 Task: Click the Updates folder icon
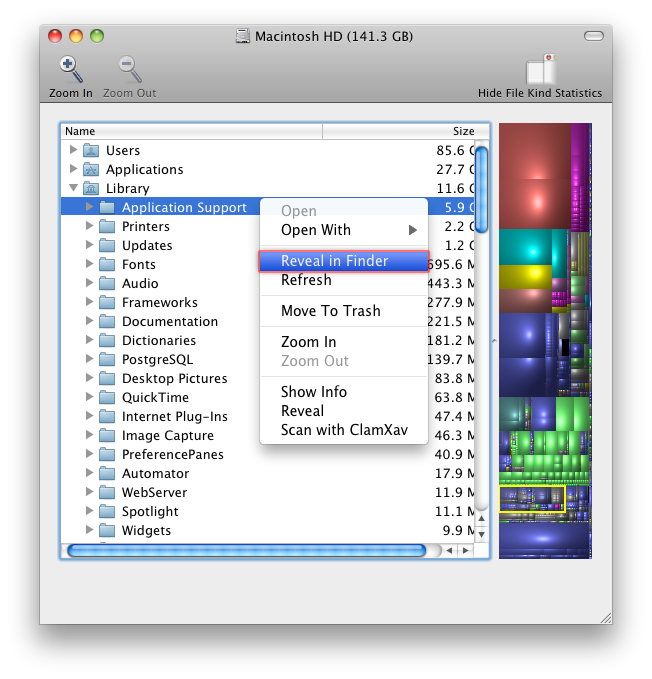(x=107, y=246)
